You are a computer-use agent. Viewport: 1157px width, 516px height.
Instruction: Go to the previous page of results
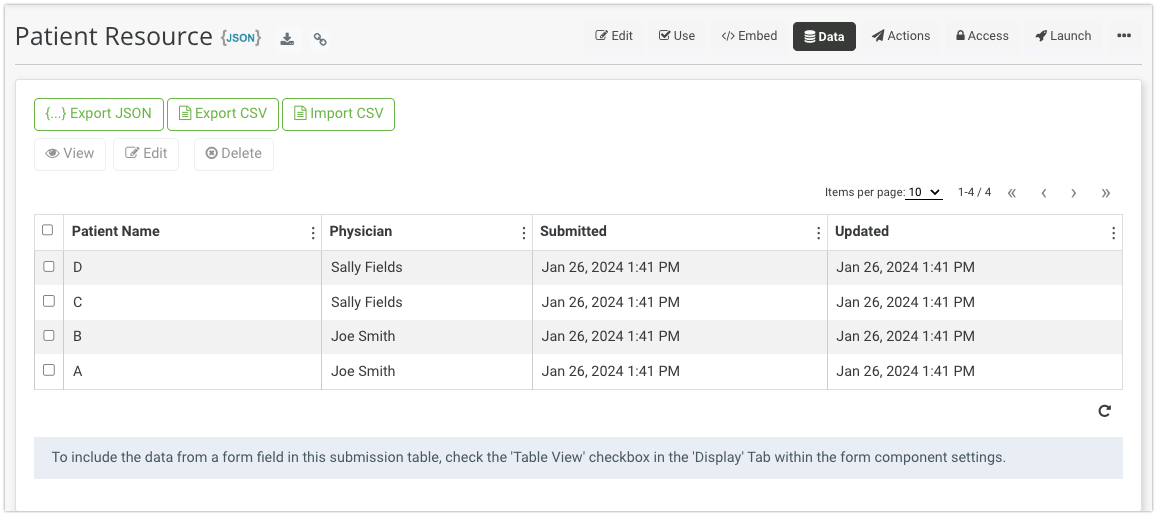pos(1043,193)
